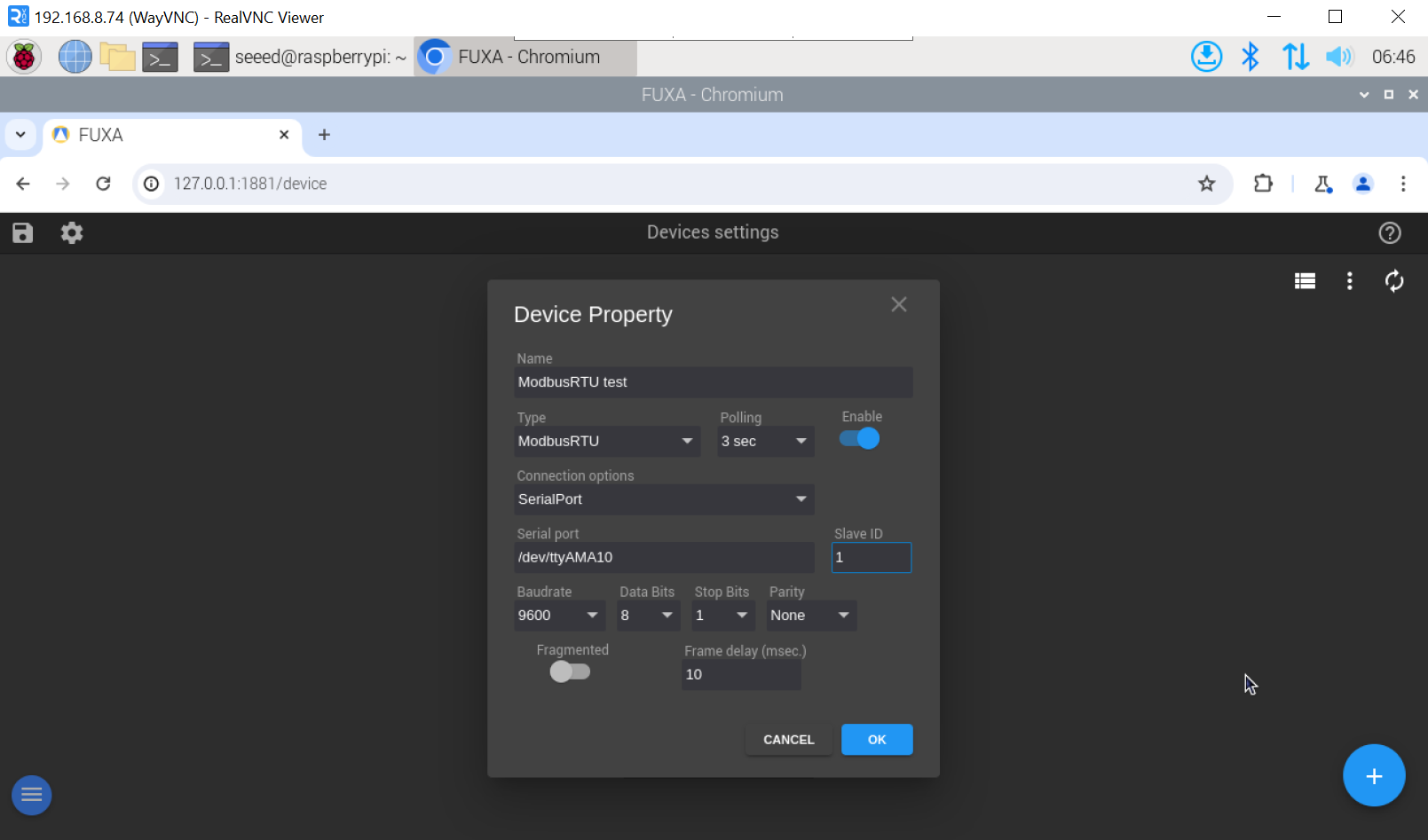1428x840 pixels.
Task: Open the Bluetooth tray icon
Action: click(1250, 57)
